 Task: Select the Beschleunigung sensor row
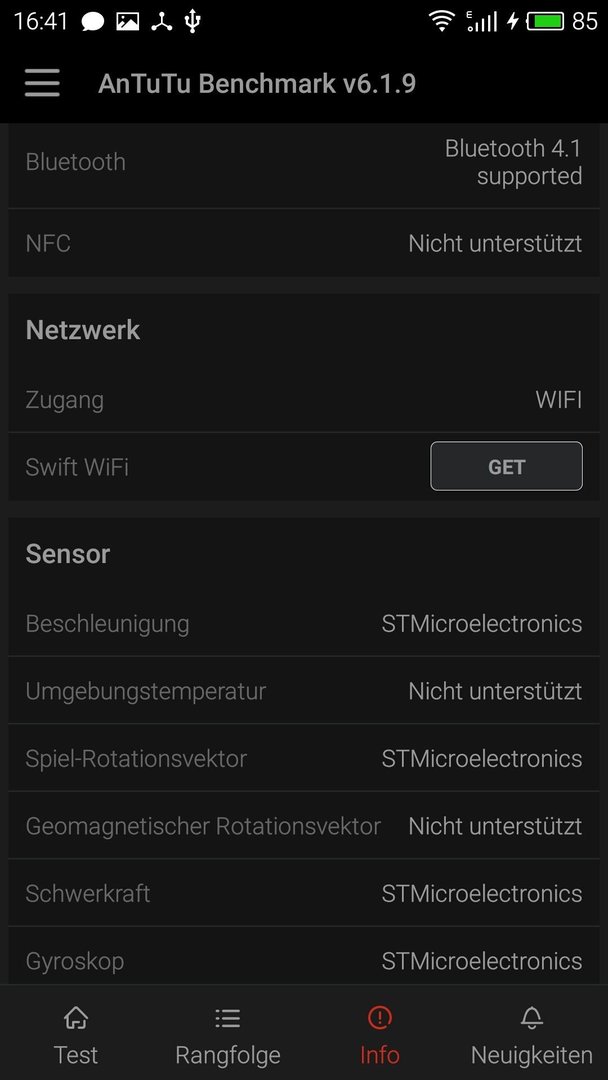click(304, 623)
